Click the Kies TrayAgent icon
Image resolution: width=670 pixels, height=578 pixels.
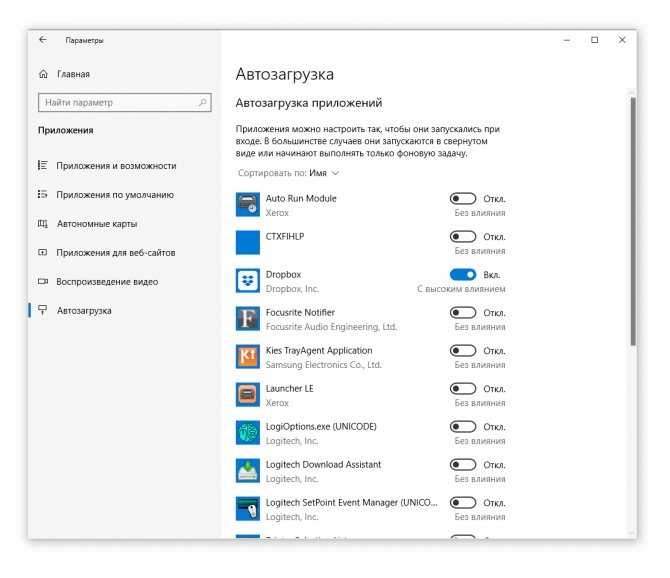248,356
